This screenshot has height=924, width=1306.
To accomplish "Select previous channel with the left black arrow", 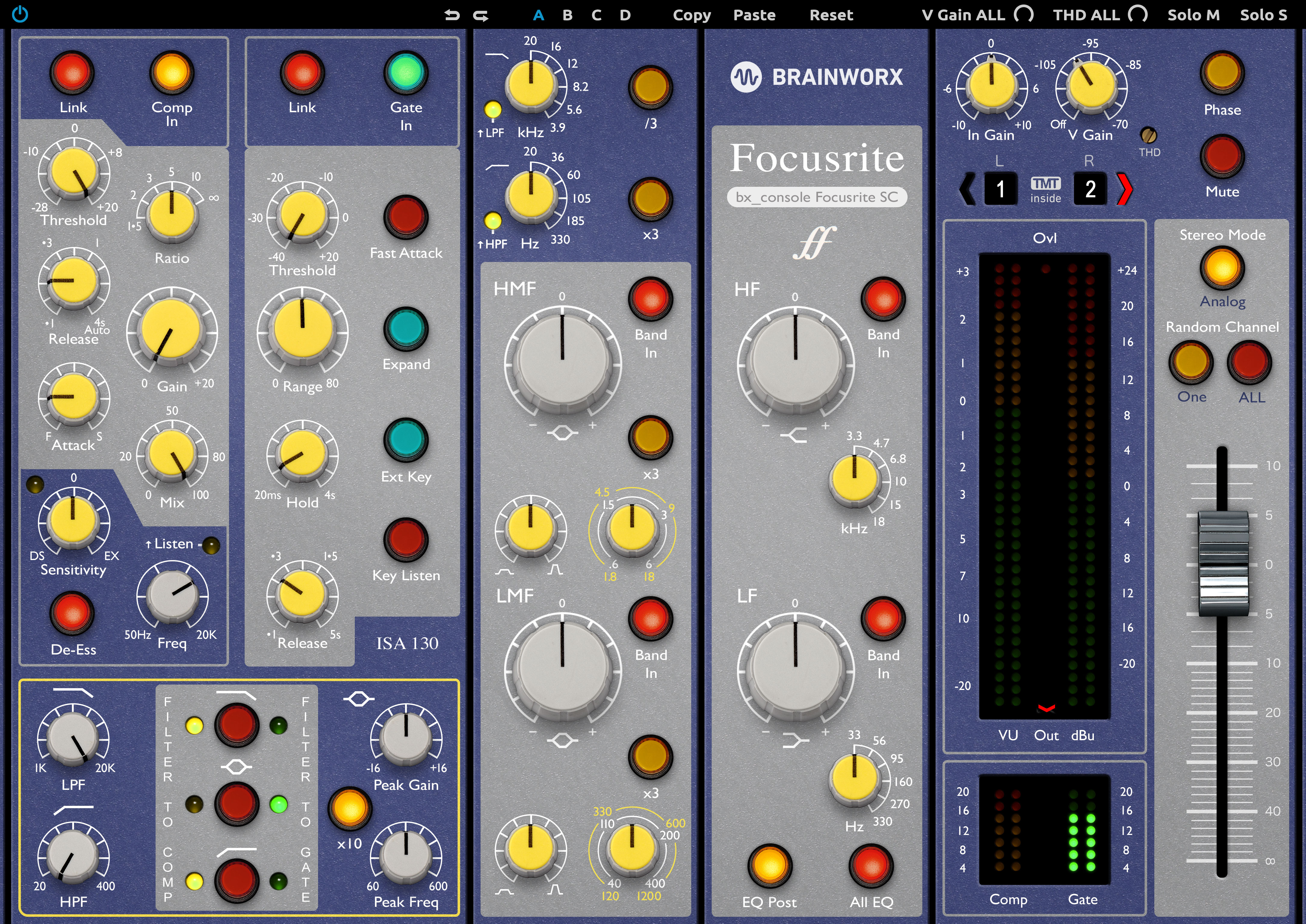I will [967, 188].
